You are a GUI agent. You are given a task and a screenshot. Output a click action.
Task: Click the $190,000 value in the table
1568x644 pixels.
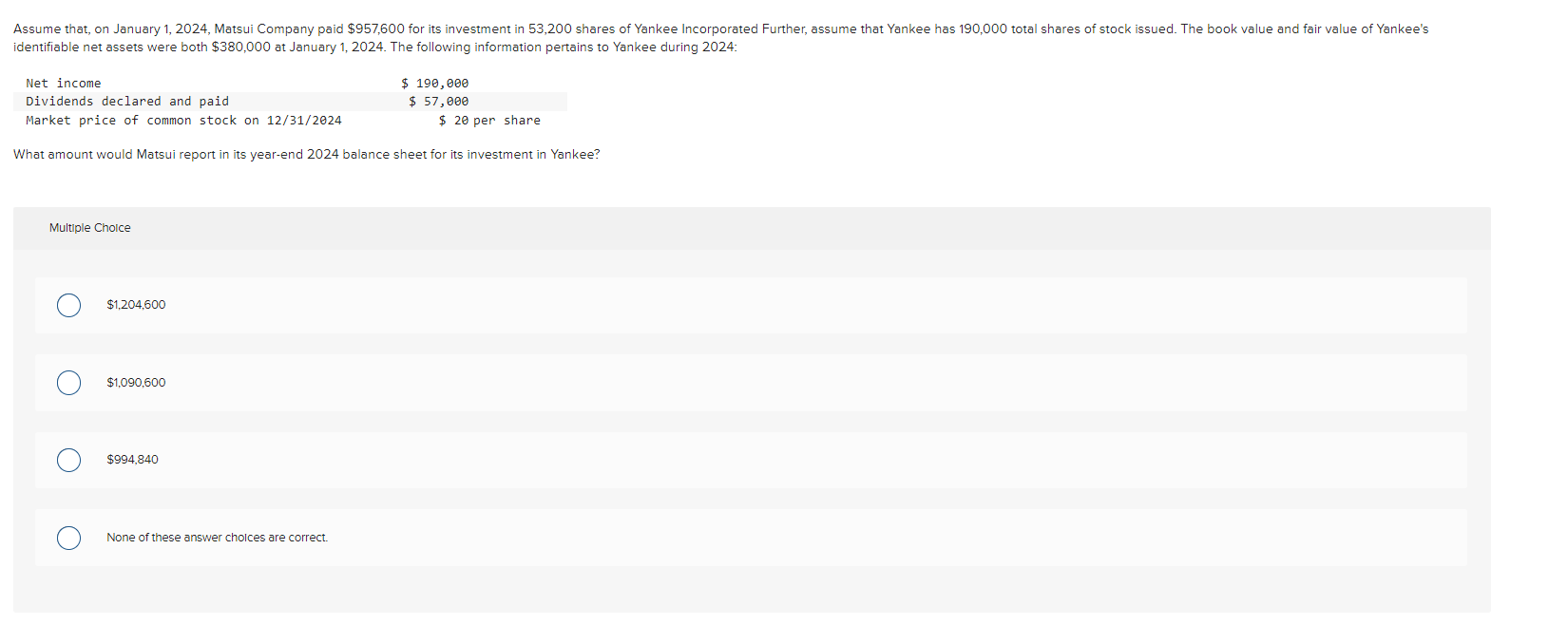(435, 83)
